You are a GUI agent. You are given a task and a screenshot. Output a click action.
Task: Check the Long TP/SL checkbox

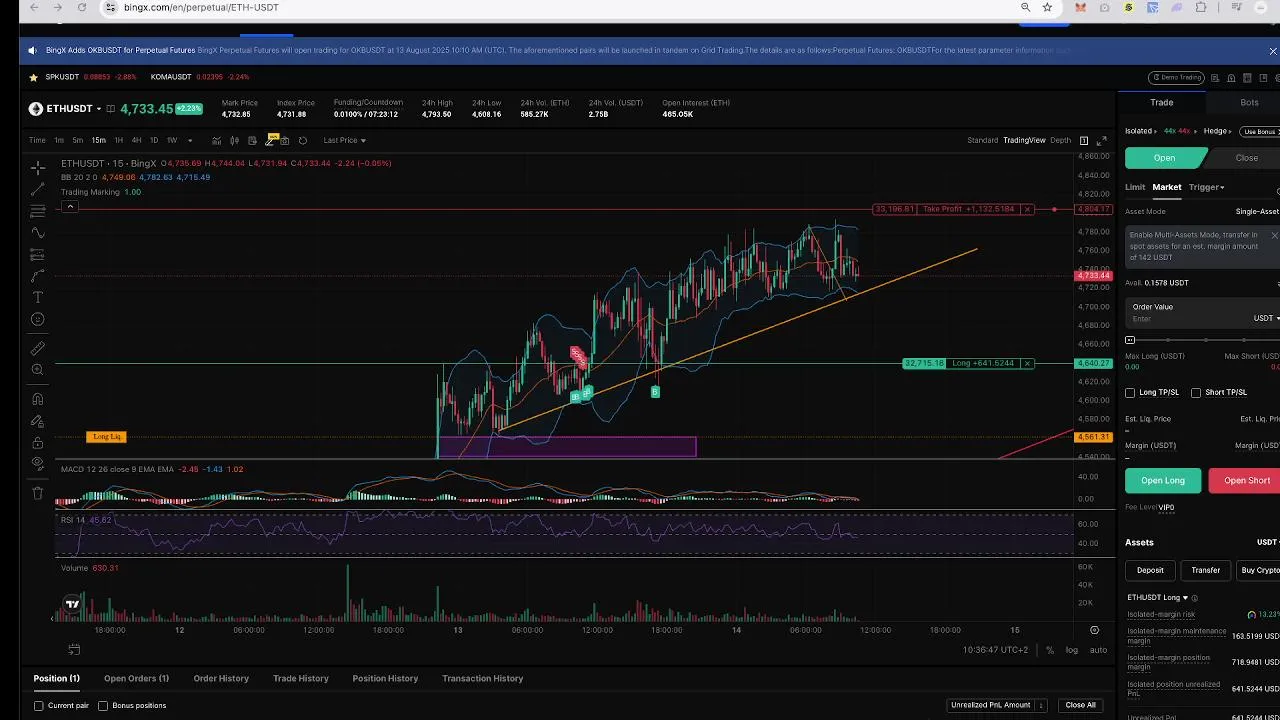(1130, 393)
